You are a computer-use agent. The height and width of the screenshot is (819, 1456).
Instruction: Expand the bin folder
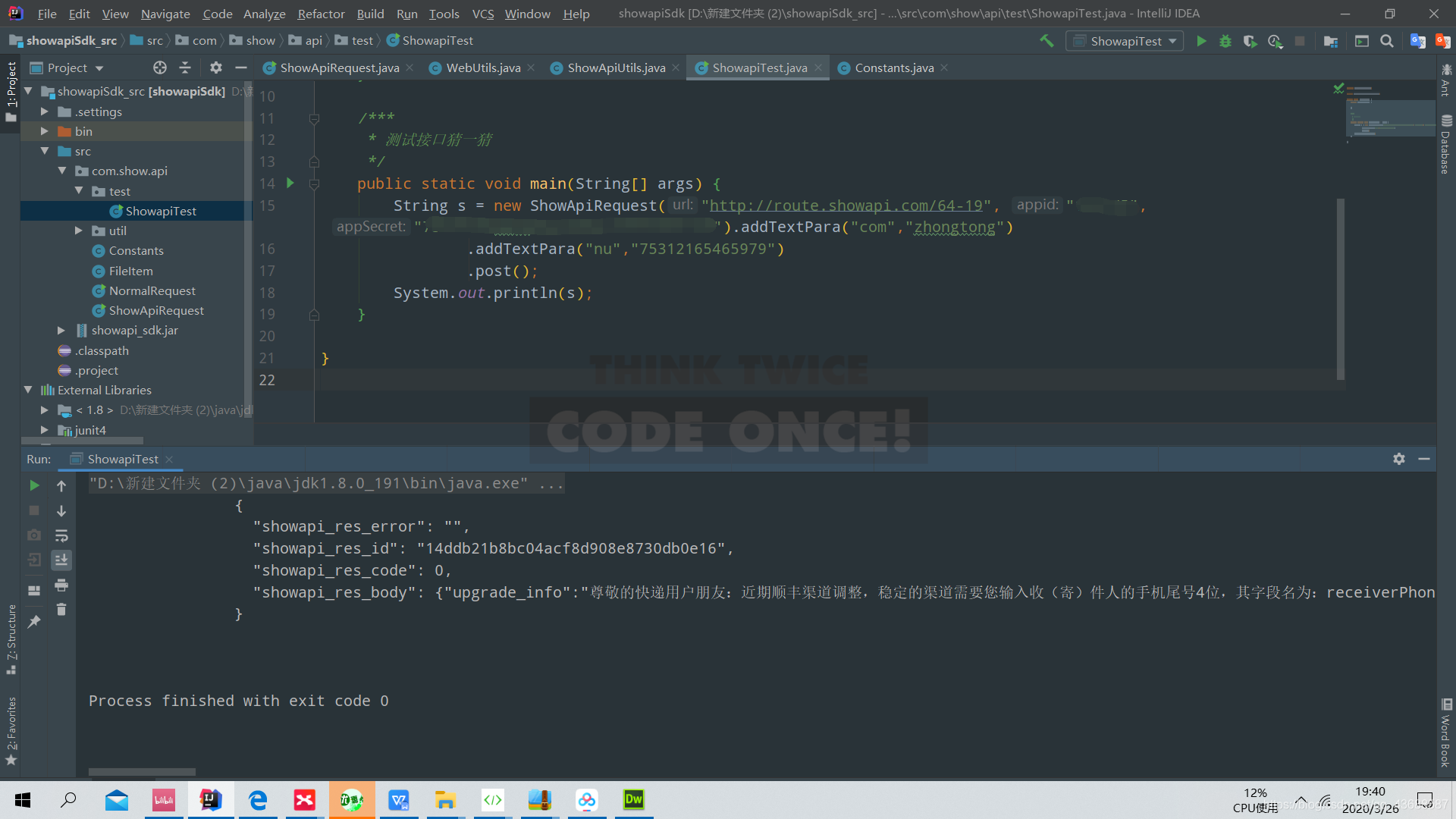pyautogui.click(x=45, y=131)
